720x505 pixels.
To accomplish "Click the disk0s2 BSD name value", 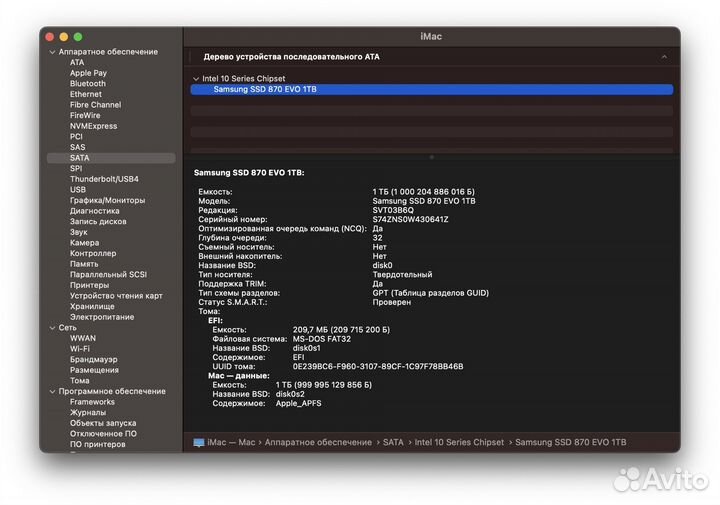I will point(290,394).
